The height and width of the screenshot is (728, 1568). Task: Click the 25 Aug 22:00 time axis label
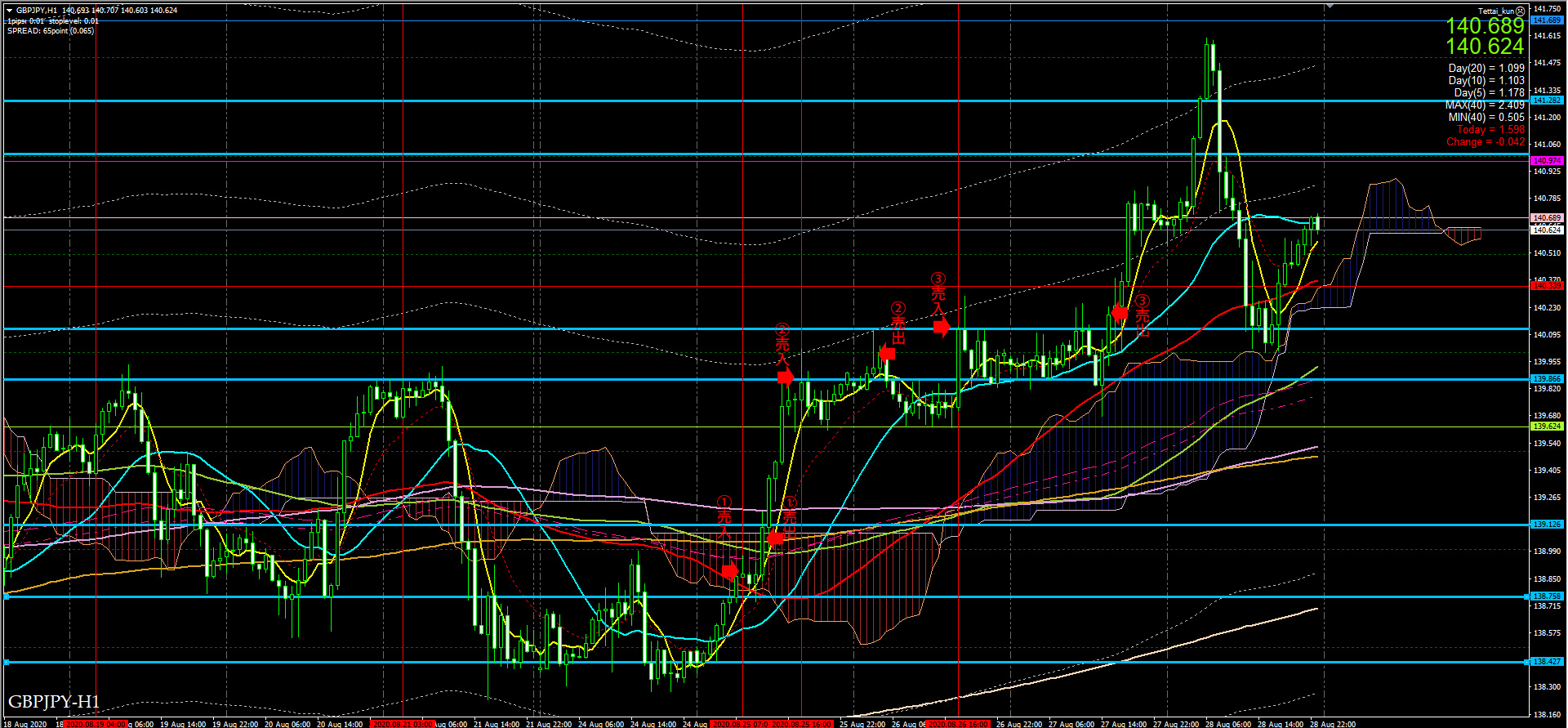point(862,724)
